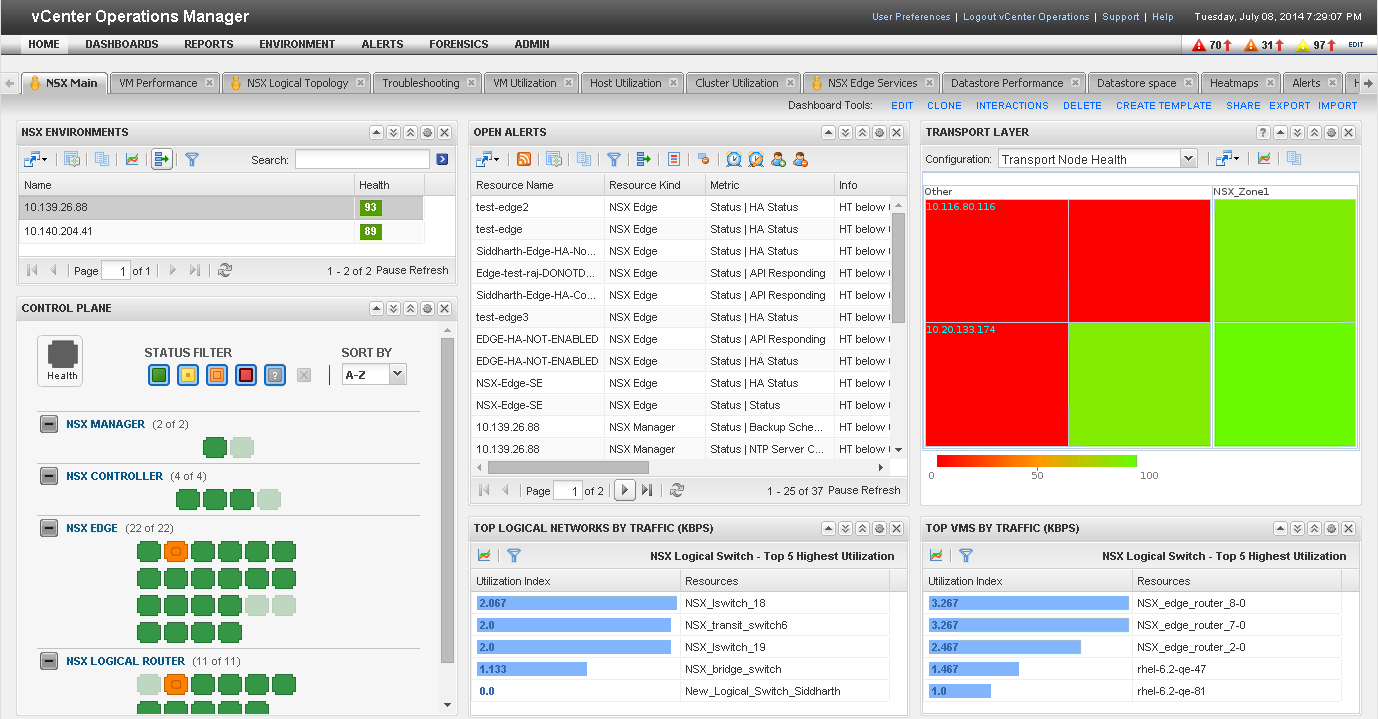The width and height of the screenshot is (1378, 719).
Task: Click the suspend user icon in Open Alerts toolbar
Action: click(x=799, y=159)
